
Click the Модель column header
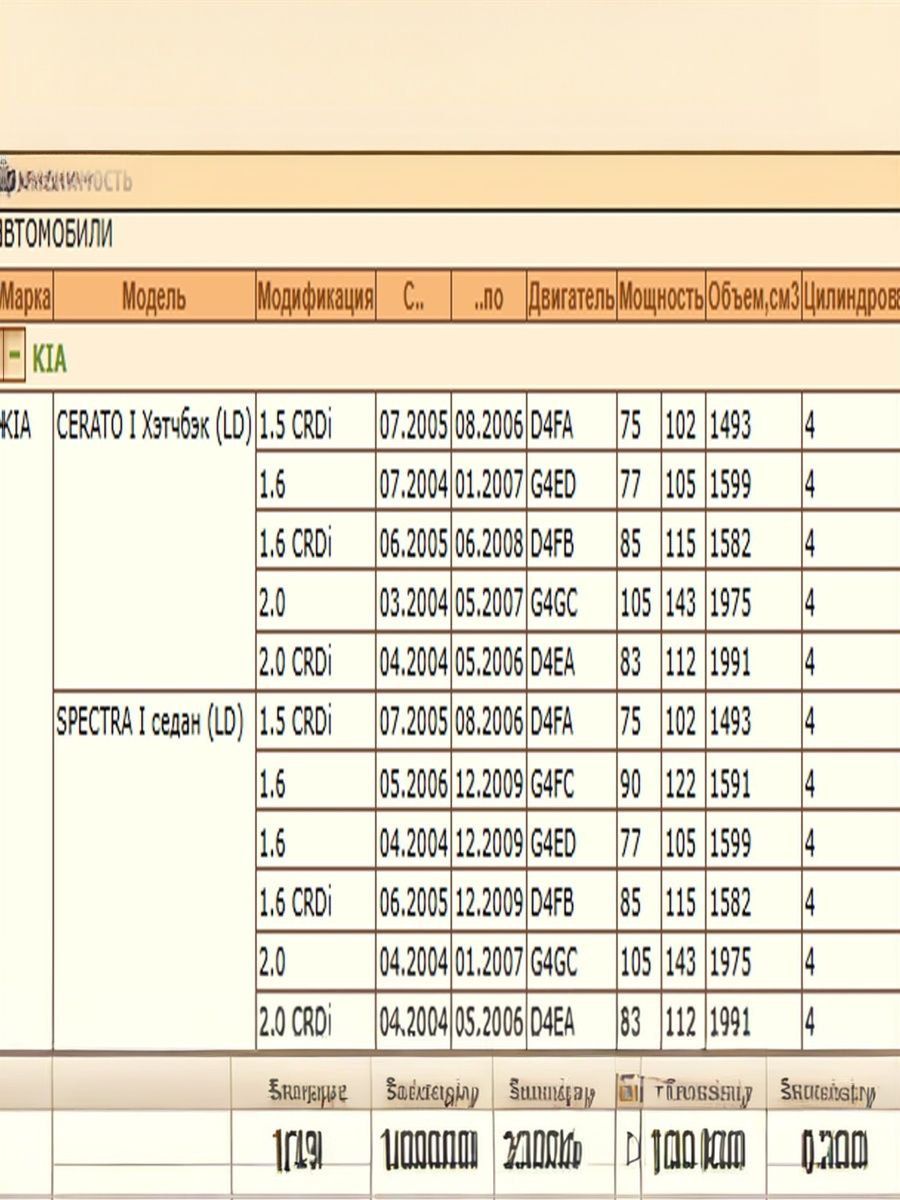pos(154,297)
